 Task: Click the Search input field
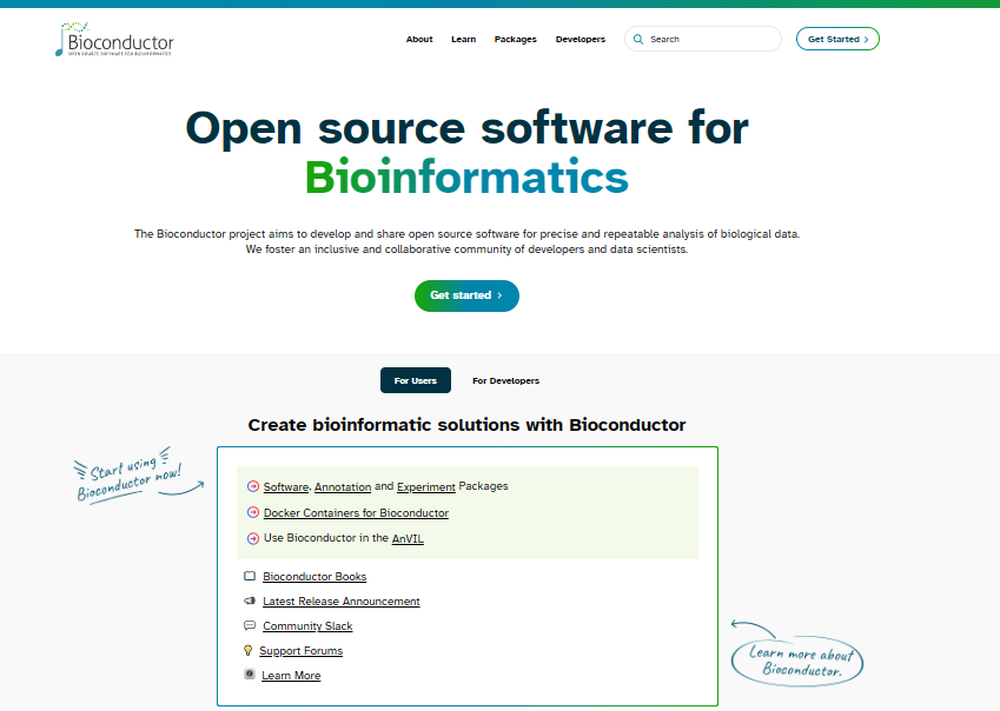[703, 39]
